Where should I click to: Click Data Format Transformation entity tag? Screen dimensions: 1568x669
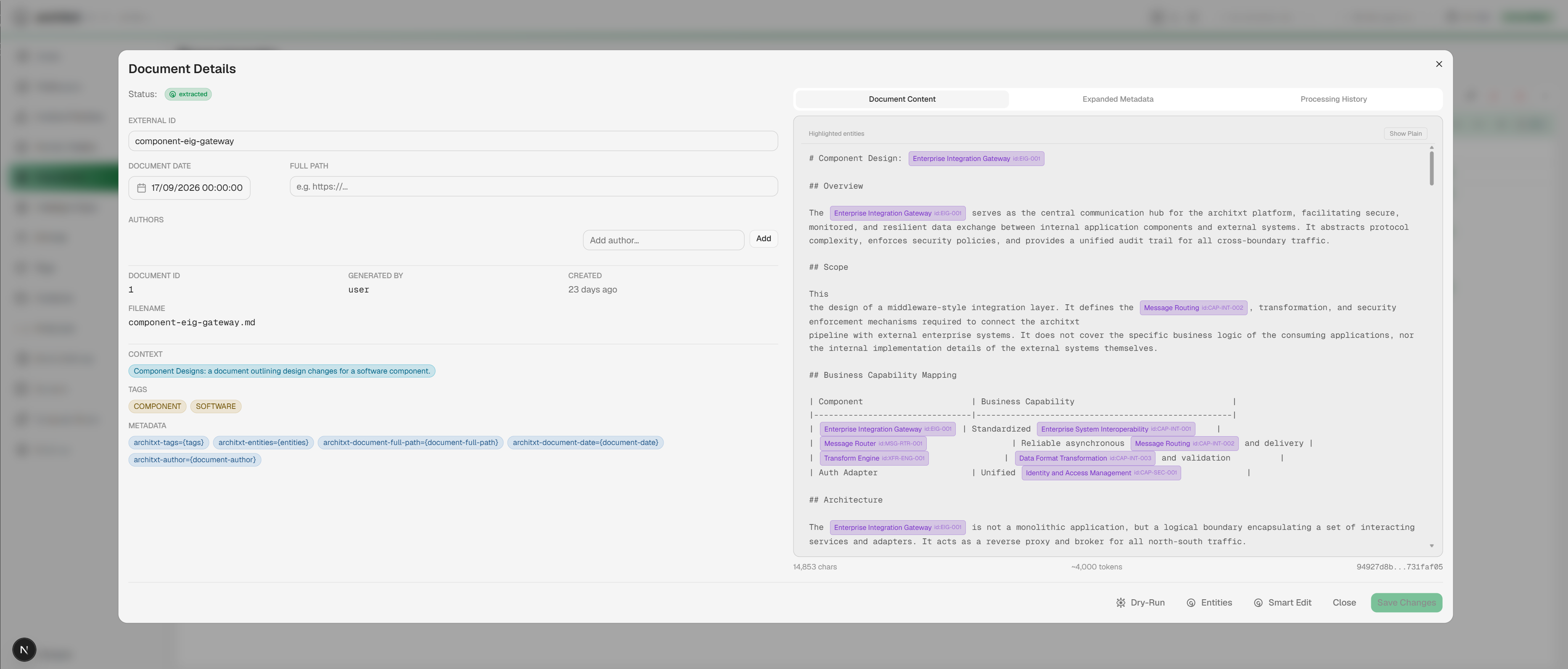pyautogui.click(x=1085, y=458)
